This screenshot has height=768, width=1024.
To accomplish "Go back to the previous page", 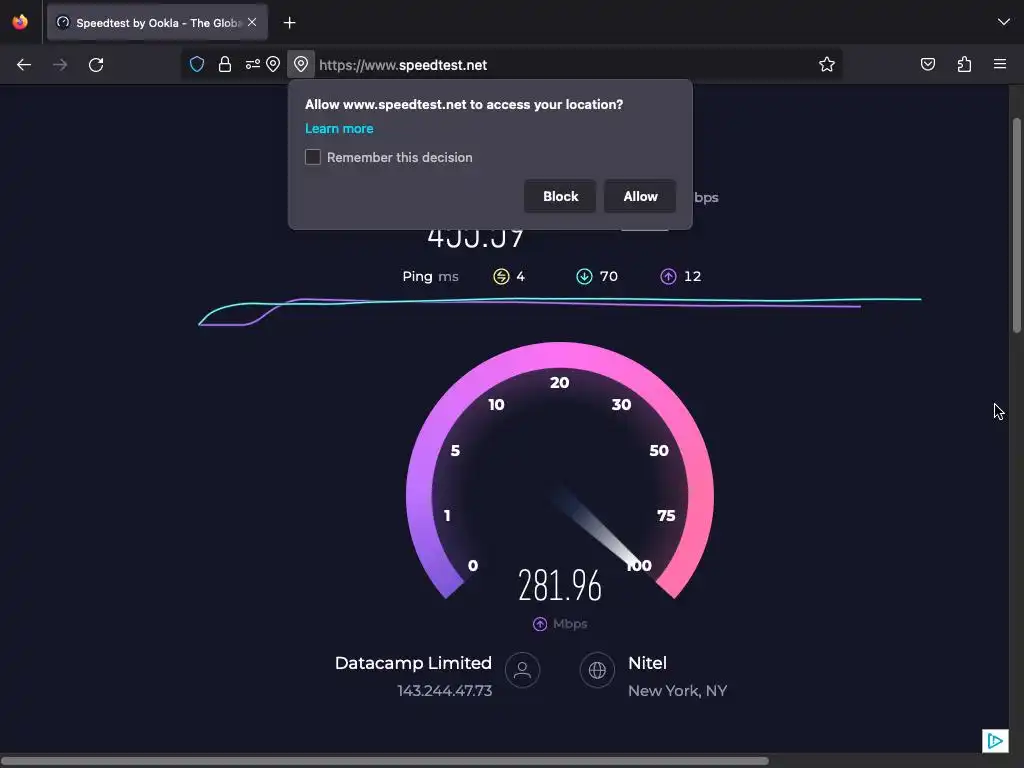I will coord(24,65).
